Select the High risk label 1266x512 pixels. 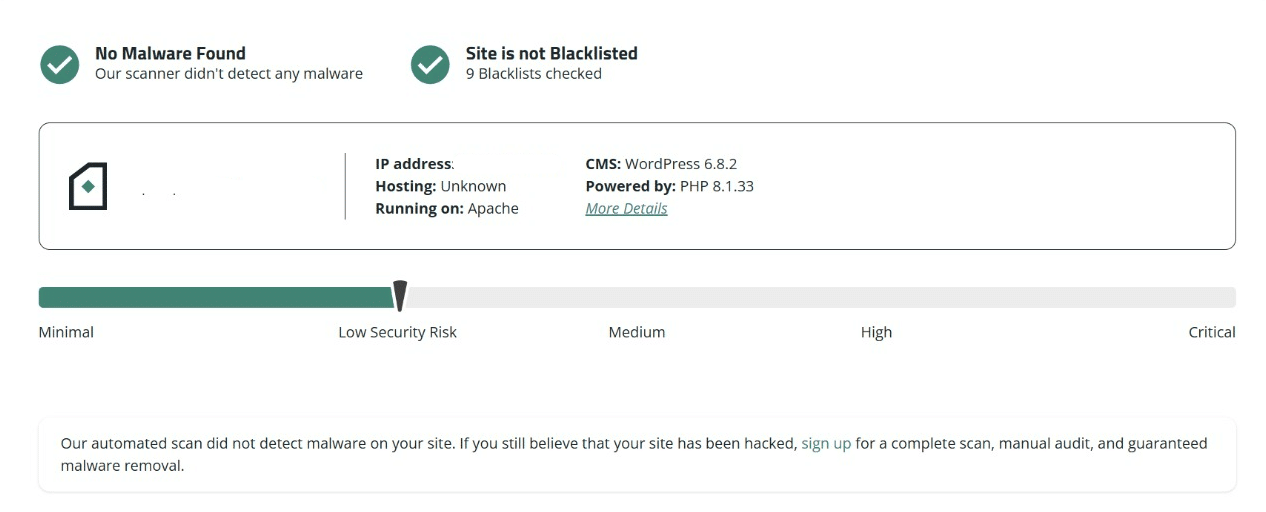(x=876, y=332)
